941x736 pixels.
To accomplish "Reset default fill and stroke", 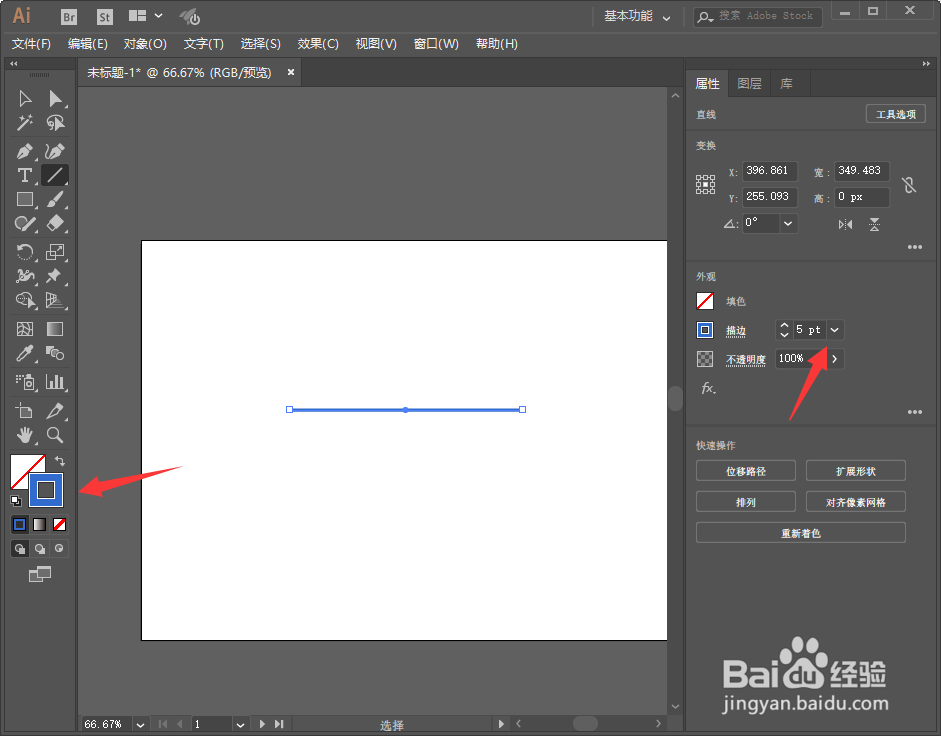I will 16,501.
